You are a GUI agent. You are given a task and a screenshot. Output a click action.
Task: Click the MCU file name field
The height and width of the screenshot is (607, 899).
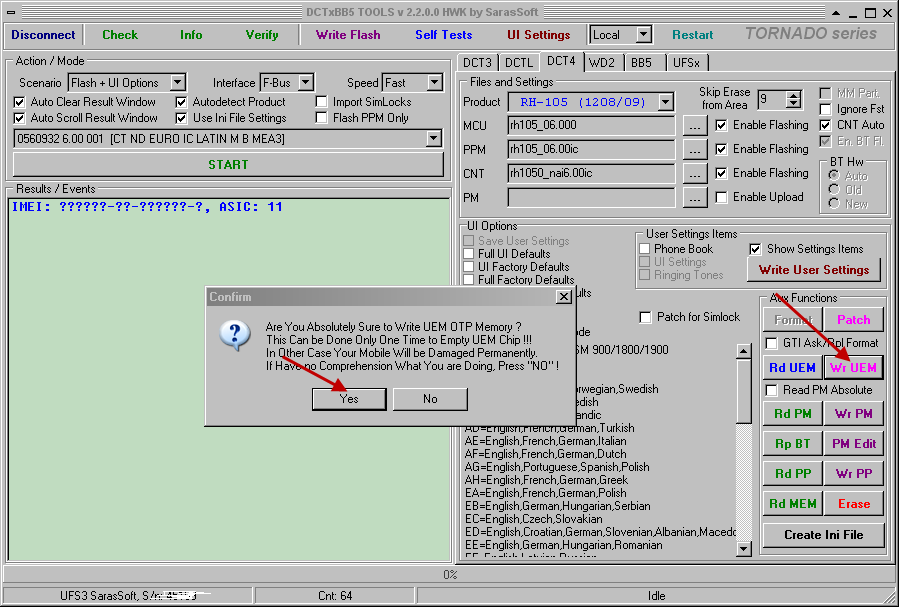591,126
